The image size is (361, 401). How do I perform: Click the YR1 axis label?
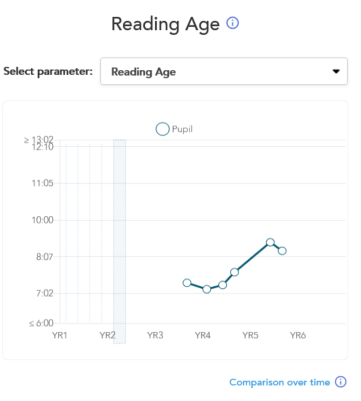60,335
